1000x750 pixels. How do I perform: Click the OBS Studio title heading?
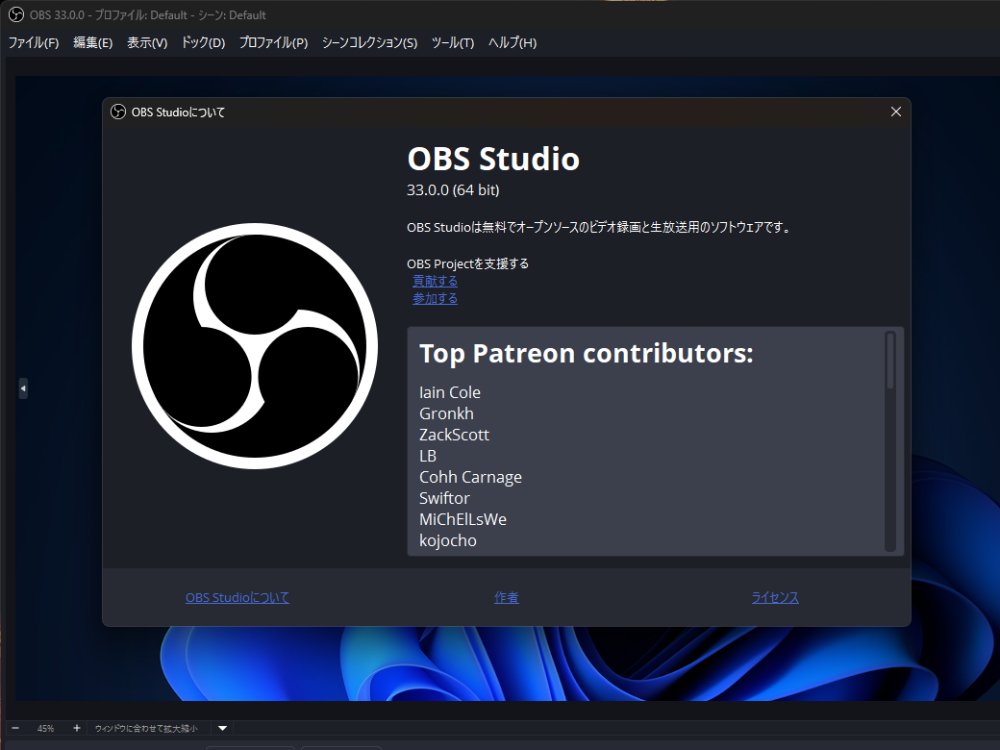(494, 159)
